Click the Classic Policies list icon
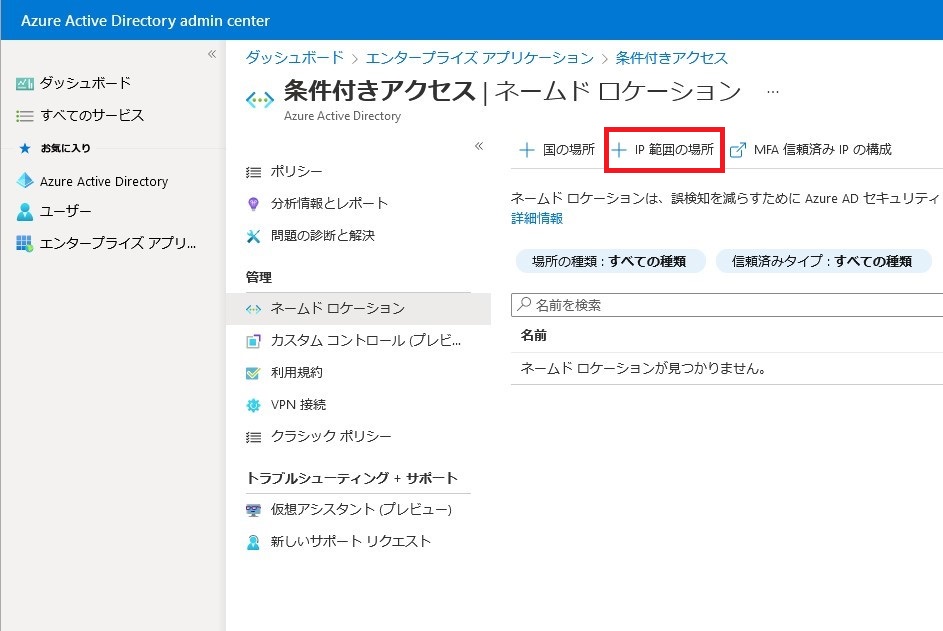This screenshot has height=631, width=943. coord(253,437)
